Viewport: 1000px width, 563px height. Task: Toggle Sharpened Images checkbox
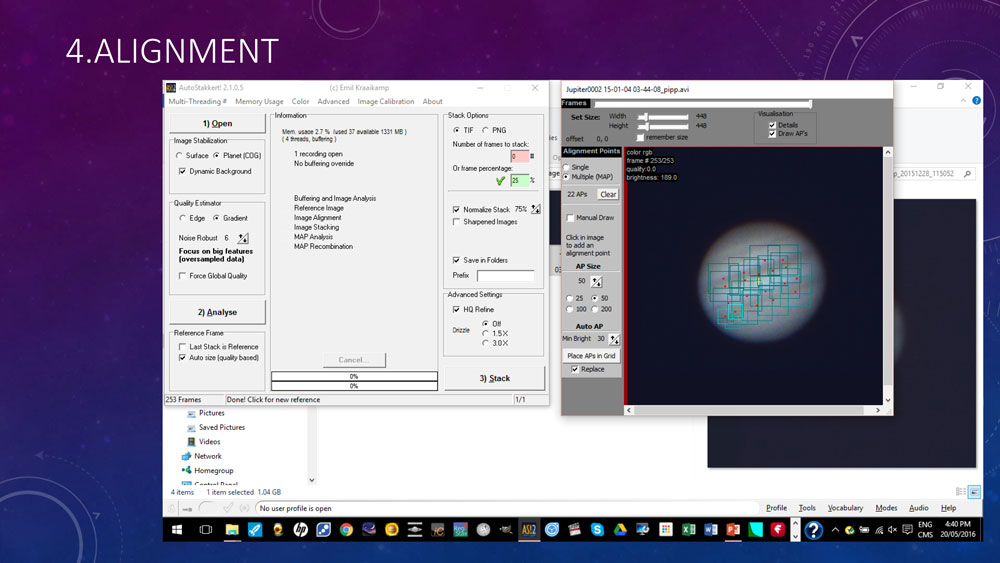(x=457, y=222)
